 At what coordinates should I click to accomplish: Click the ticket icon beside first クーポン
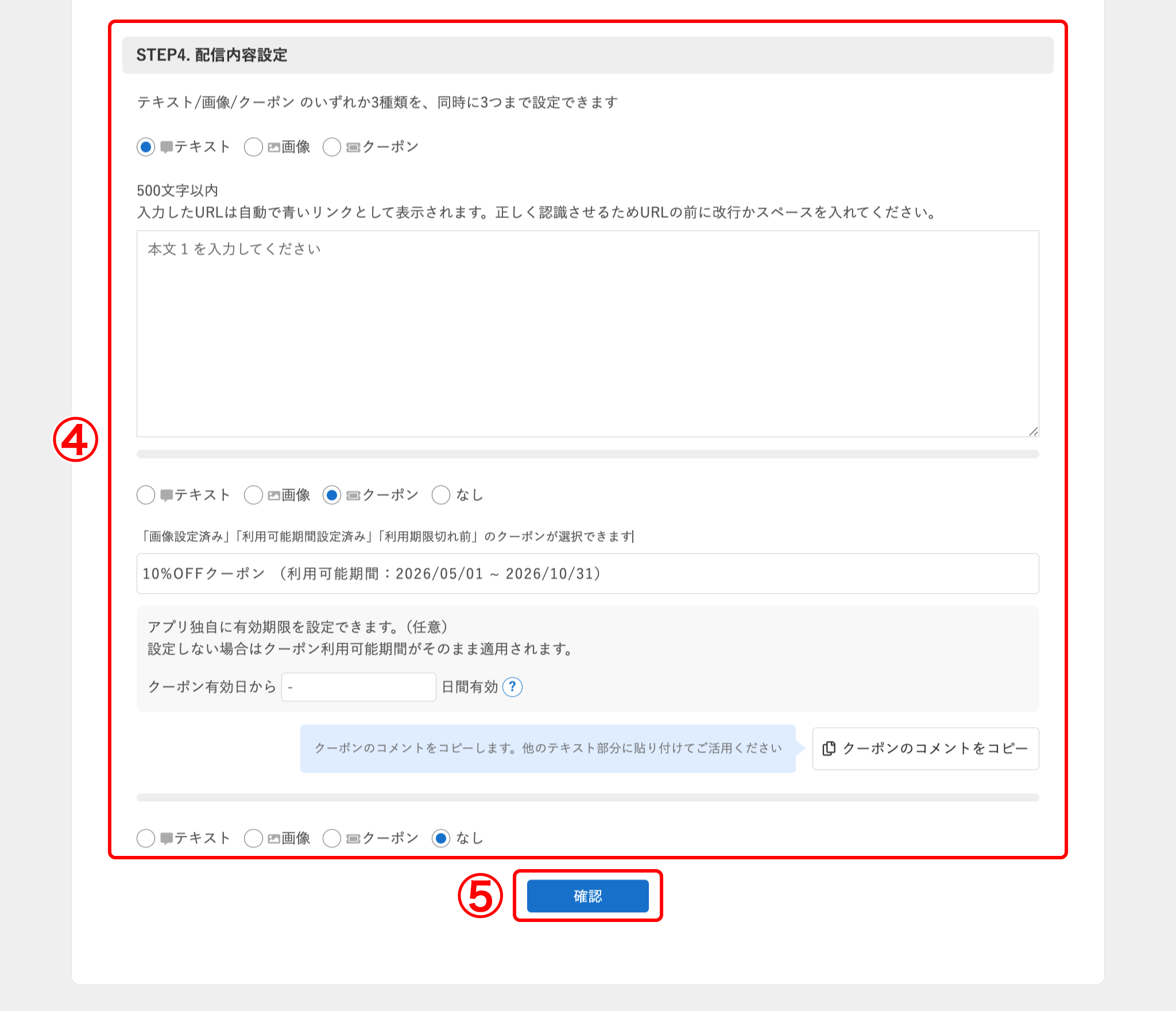pyautogui.click(x=353, y=148)
